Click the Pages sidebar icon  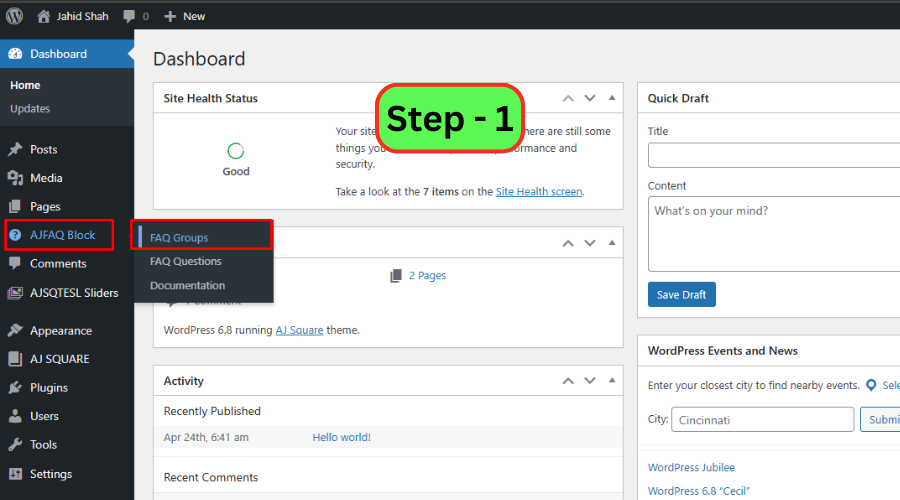(15, 206)
